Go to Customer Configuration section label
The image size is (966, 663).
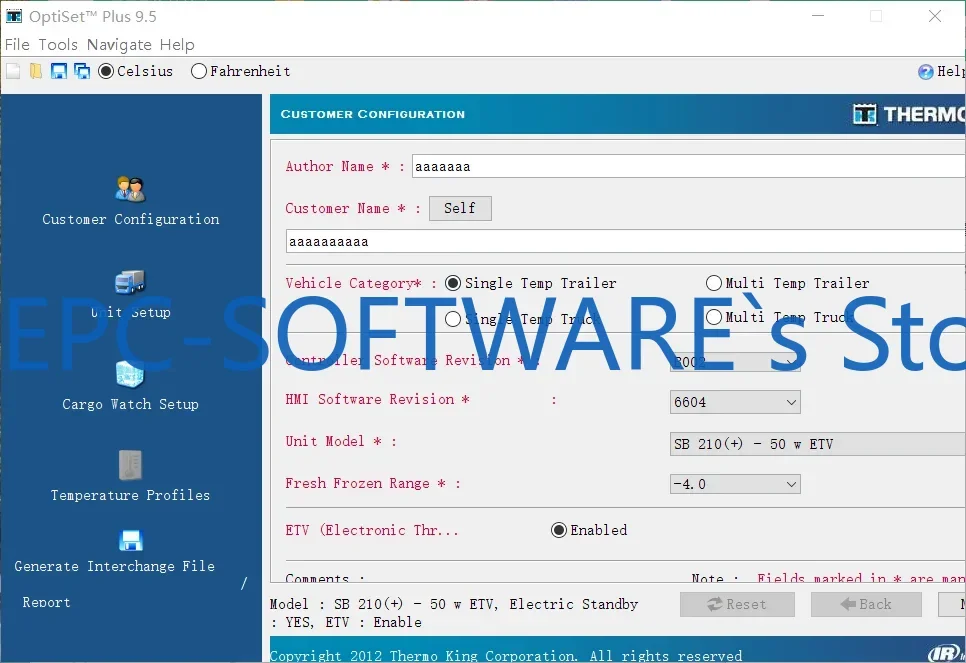(x=131, y=219)
